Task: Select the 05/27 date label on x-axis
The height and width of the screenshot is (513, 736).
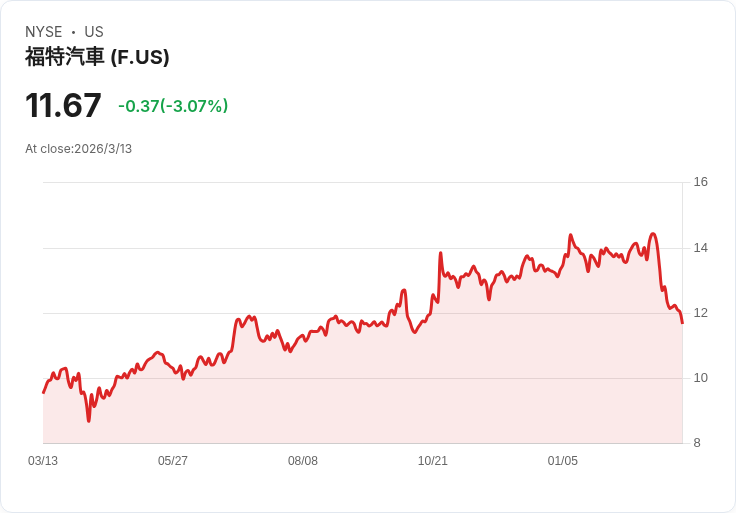Action: pyautogui.click(x=173, y=461)
